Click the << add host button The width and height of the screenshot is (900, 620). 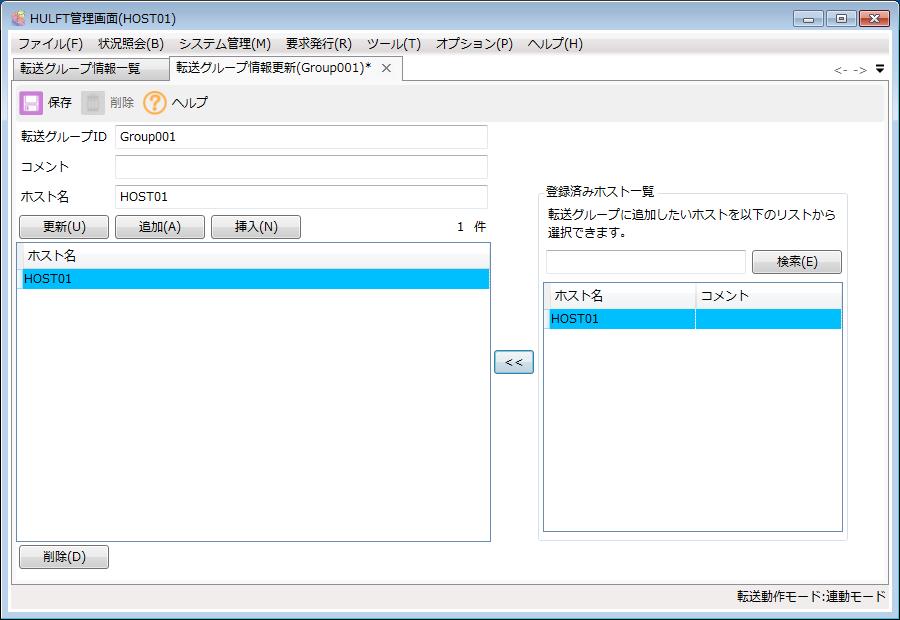click(513, 362)
